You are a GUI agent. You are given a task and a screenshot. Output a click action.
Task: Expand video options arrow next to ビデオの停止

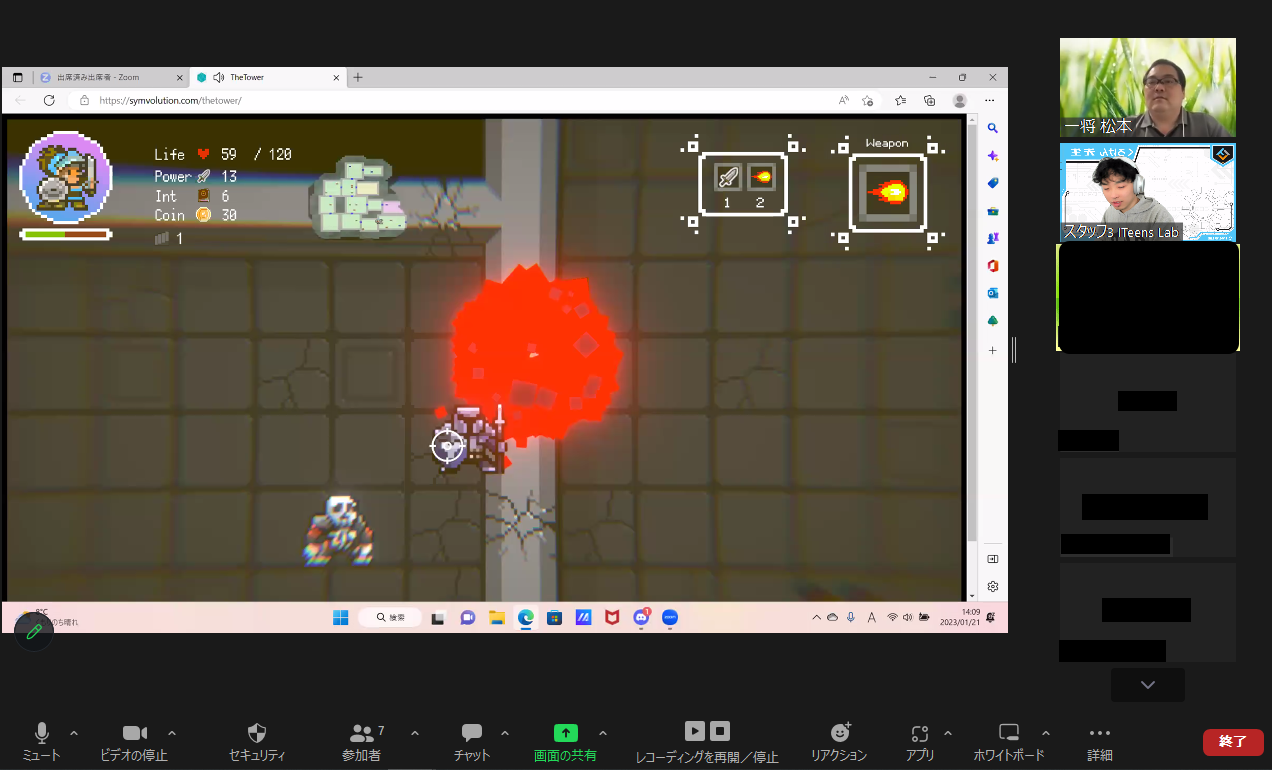[172, 733]
